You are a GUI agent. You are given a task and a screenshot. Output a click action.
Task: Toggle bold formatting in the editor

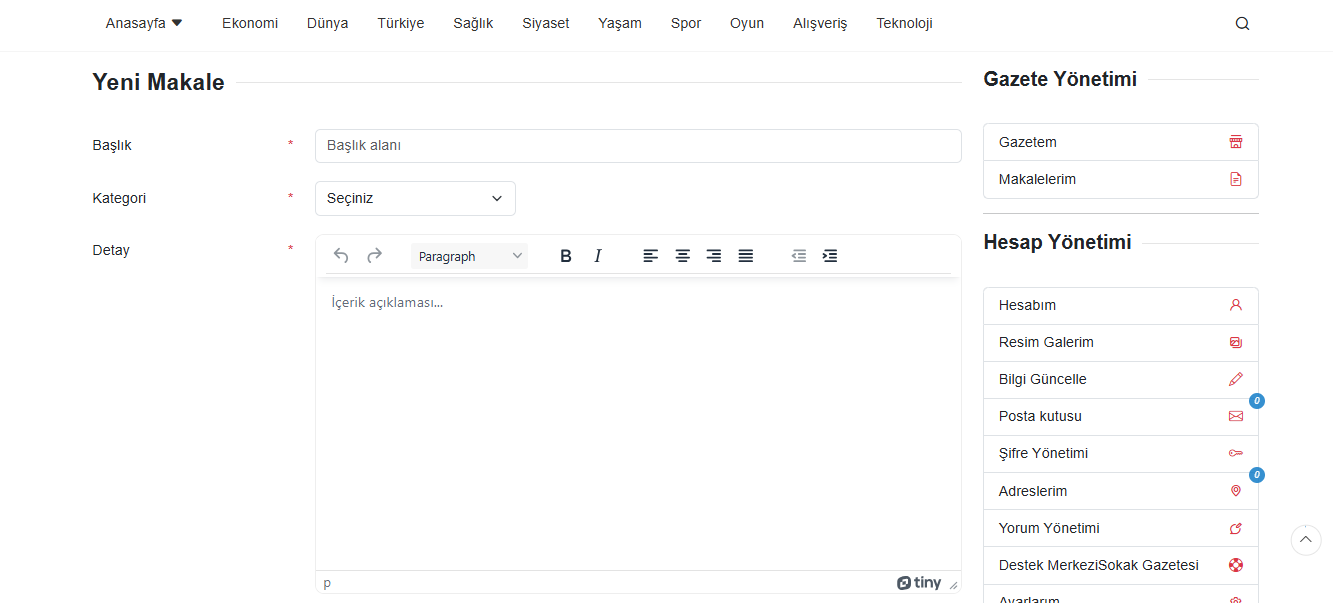pyautogui.click(x=566, y=256)
